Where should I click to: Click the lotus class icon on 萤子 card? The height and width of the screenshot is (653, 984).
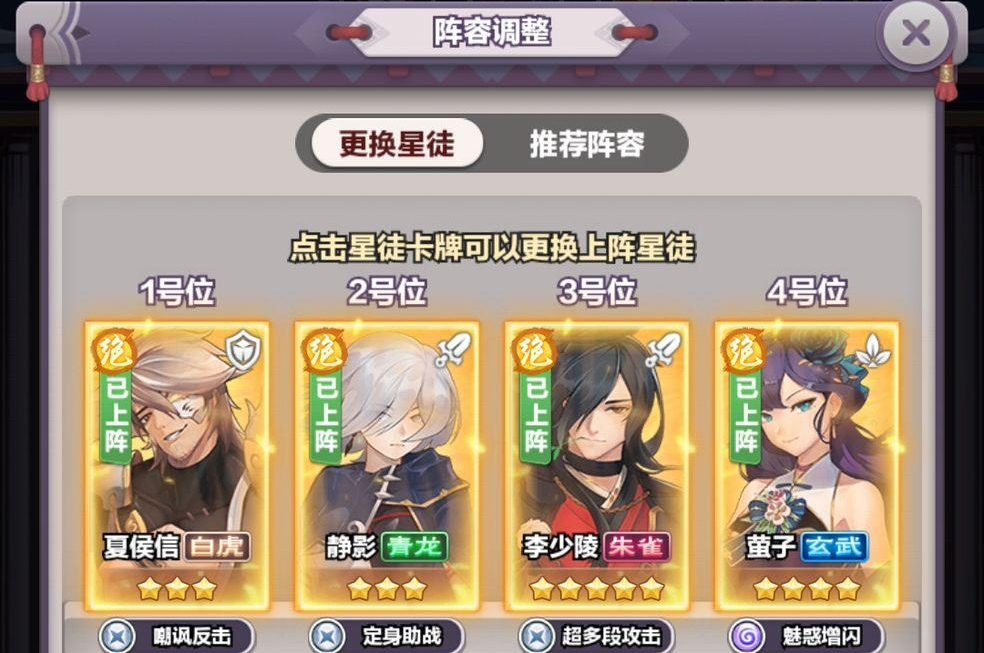[x=873, y=350]
